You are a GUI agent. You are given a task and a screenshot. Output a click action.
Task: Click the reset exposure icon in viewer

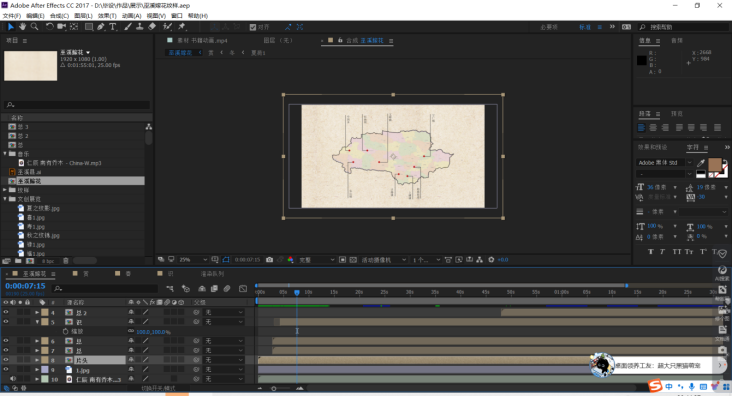click(x=491, y=260)
